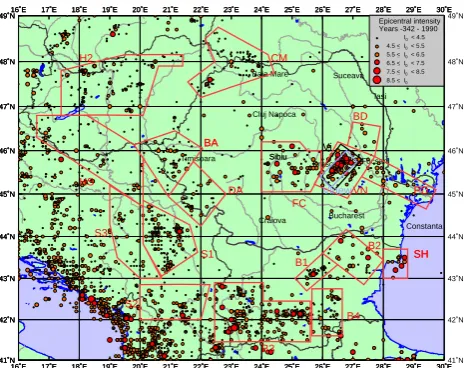
Task: Click the 'I0 < 4.5' legend label text
Action: pyautogui.click(x=414, y=38)
